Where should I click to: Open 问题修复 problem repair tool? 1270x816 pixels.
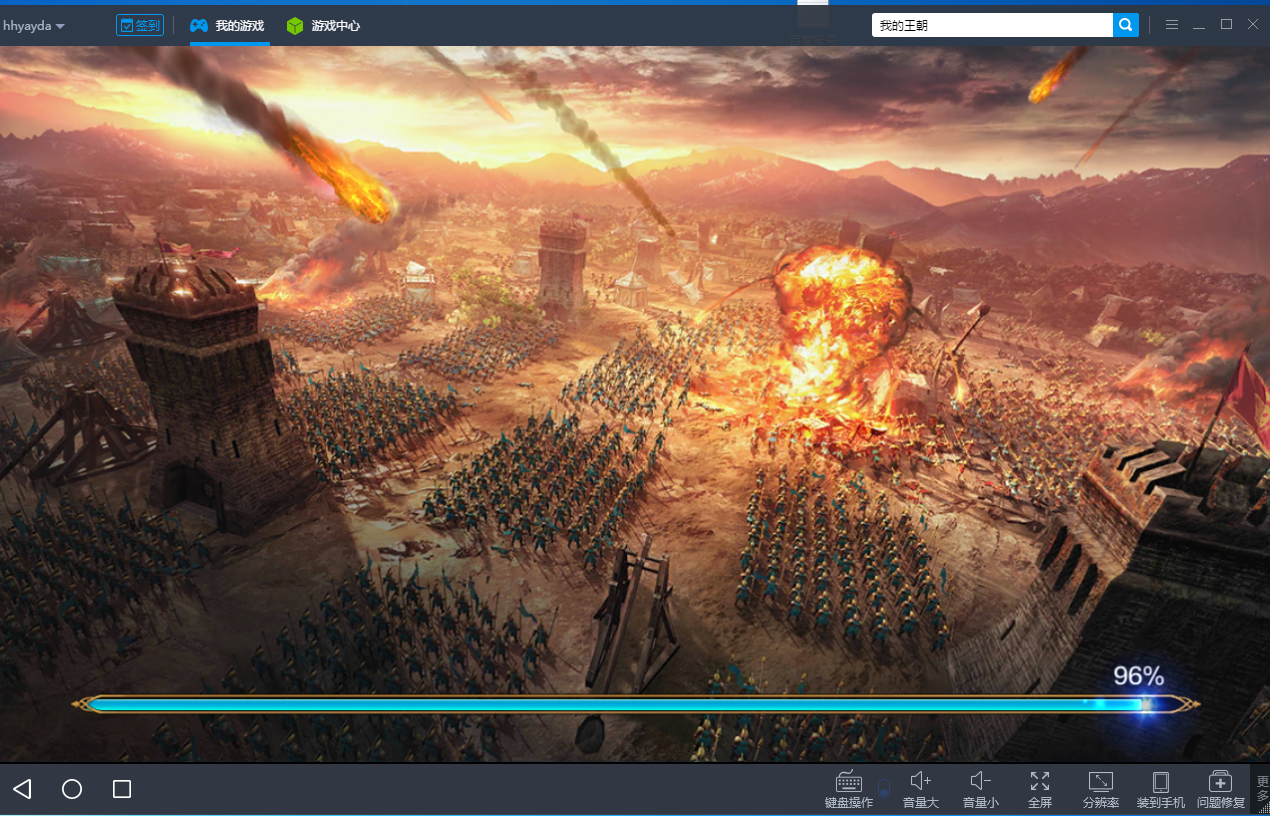(x=1220, y=789)
